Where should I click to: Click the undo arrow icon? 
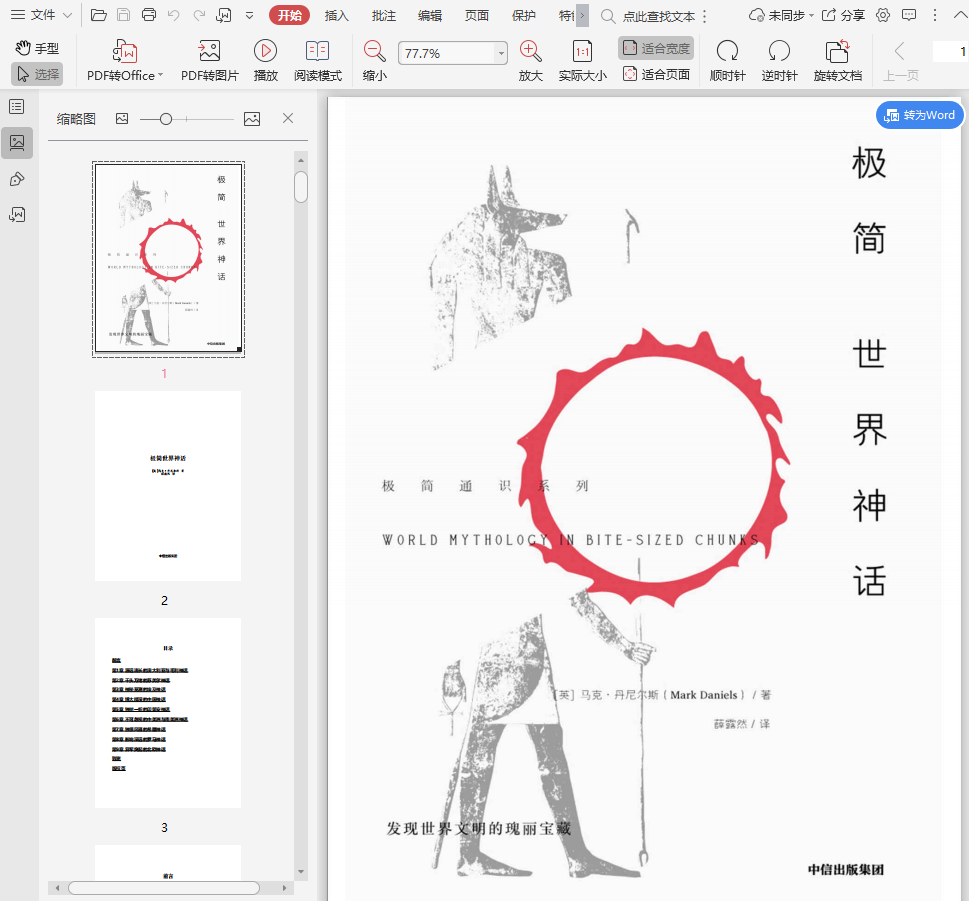tap(174, 15)
